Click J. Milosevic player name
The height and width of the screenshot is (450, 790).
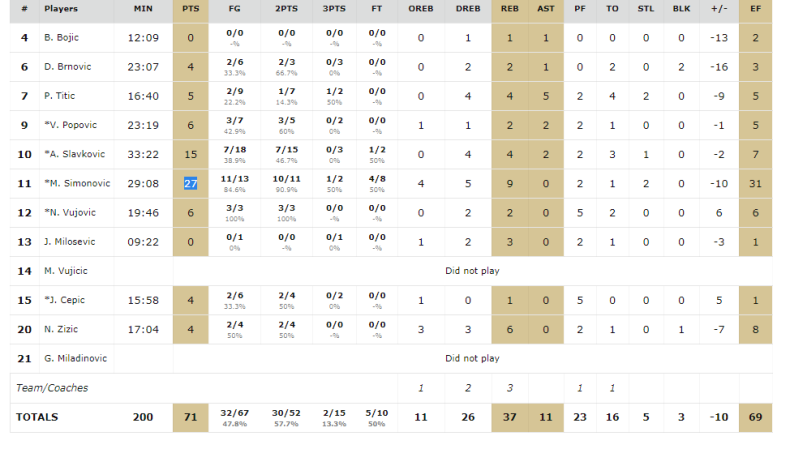(x=68, y=242)
